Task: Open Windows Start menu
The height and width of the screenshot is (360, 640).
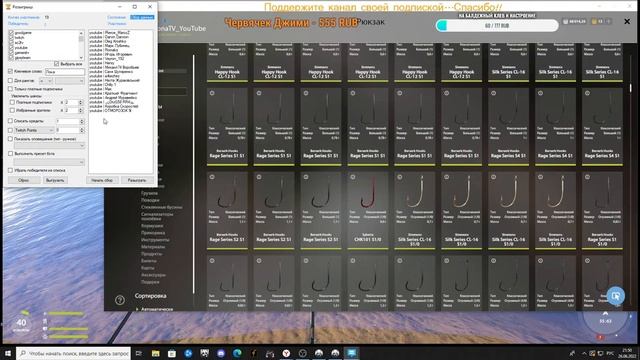Action: (8, 353)
